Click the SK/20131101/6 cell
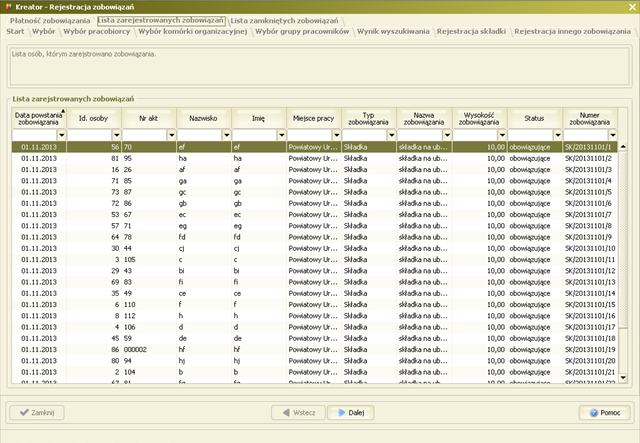 tap(588, 203)
